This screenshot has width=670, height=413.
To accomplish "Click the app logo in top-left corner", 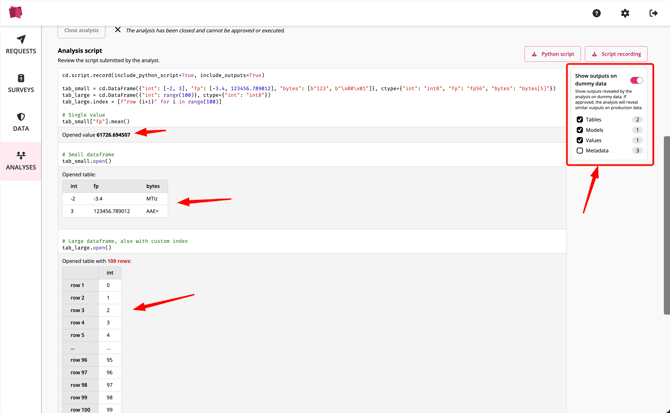I will coord(15,13).
